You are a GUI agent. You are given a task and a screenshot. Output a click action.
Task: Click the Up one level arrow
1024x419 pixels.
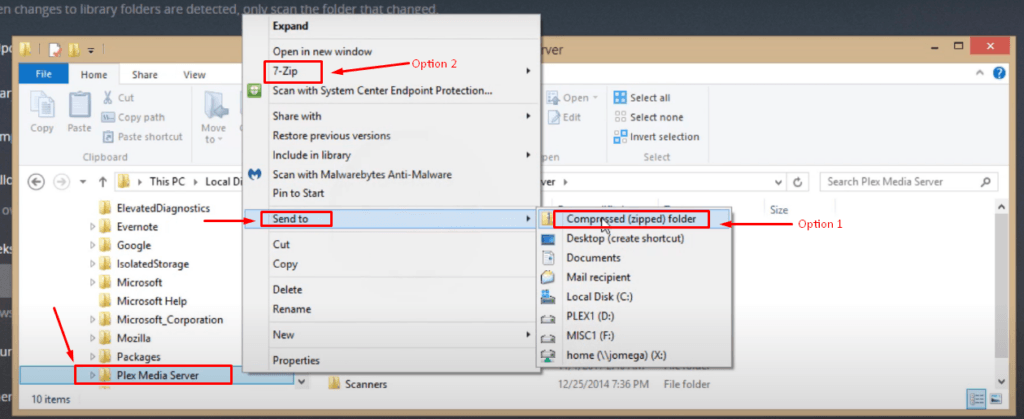pos(103,181)
